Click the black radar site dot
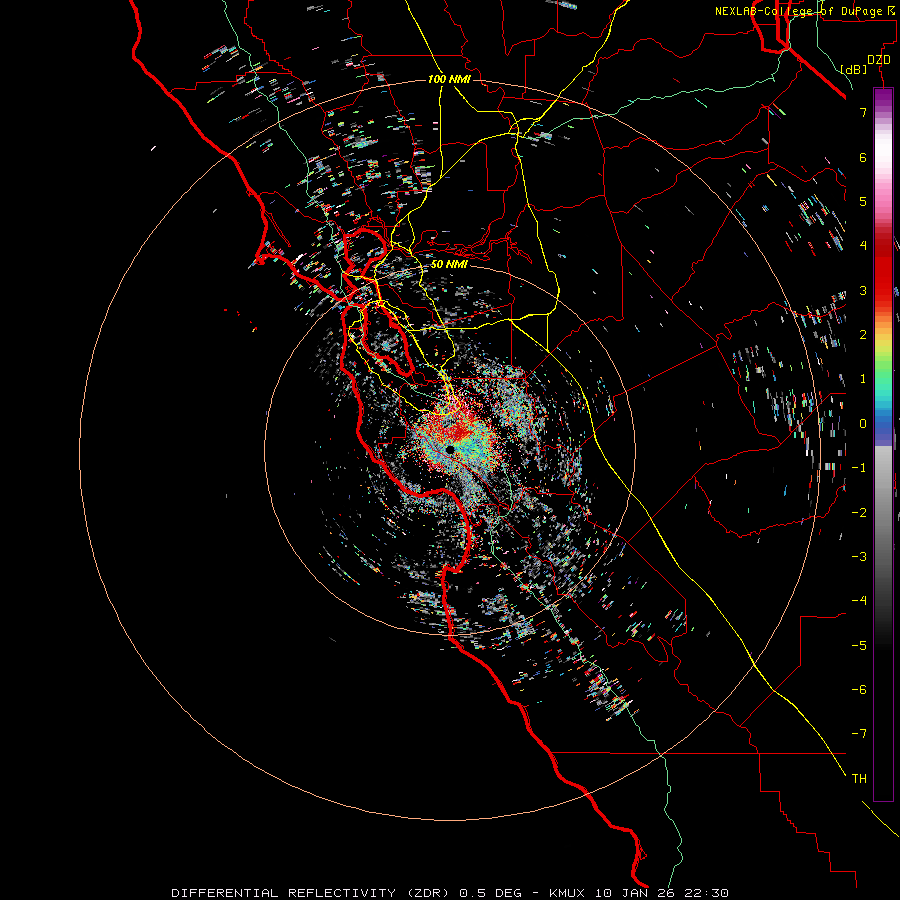The height and width of the screenshot is (900, 900). (x=450, y=449)
